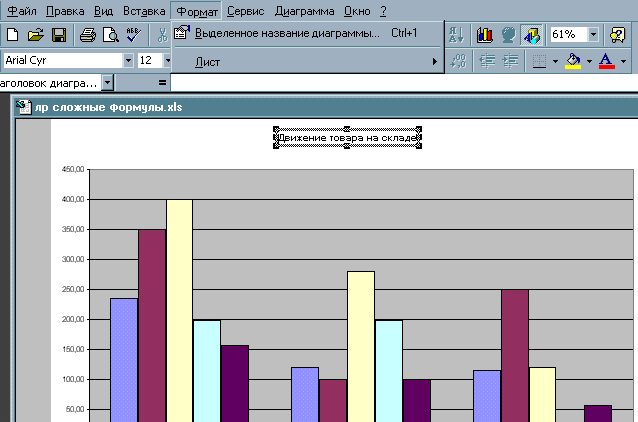Click the decrease indent icon

point(487,61)
